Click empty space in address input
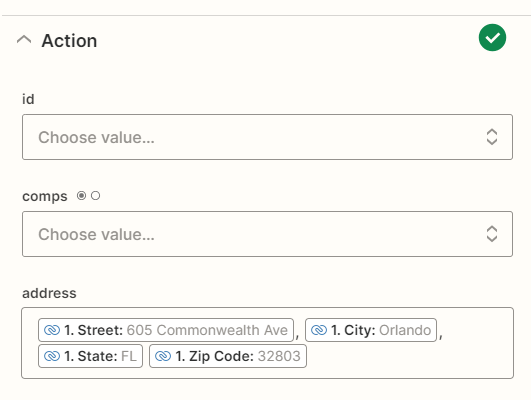Image resolution: width=531 pixels, height=400 pixels. click(406, 357)
